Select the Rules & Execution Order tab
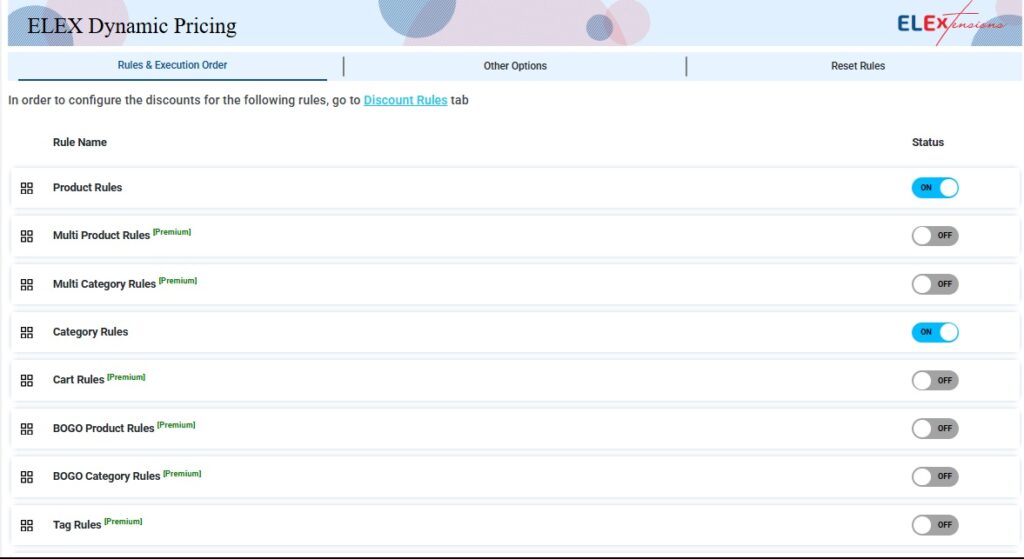 pyautogui.click(x=172, y=66)
